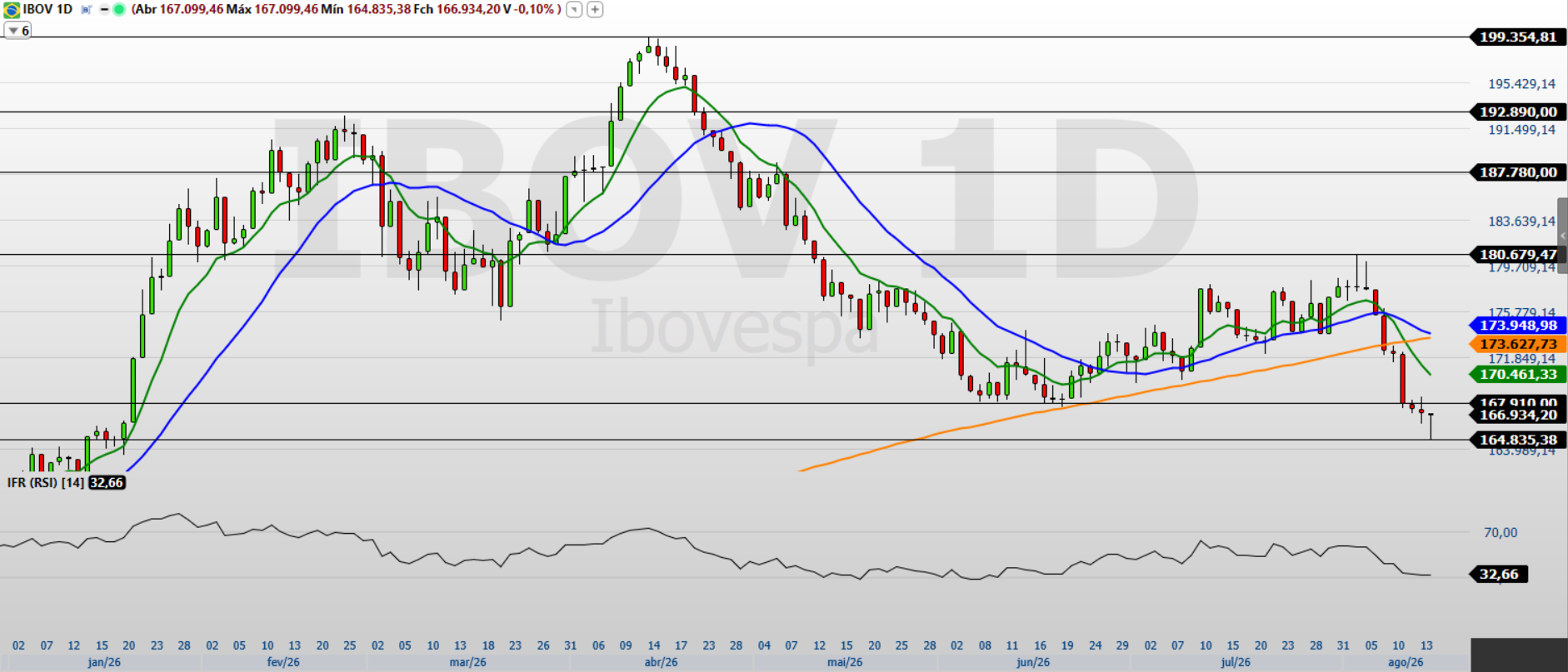Click the jul/26 month label
Image resolution: width=1568 pixels, height=672 pixels.
tap(1235, 663)
